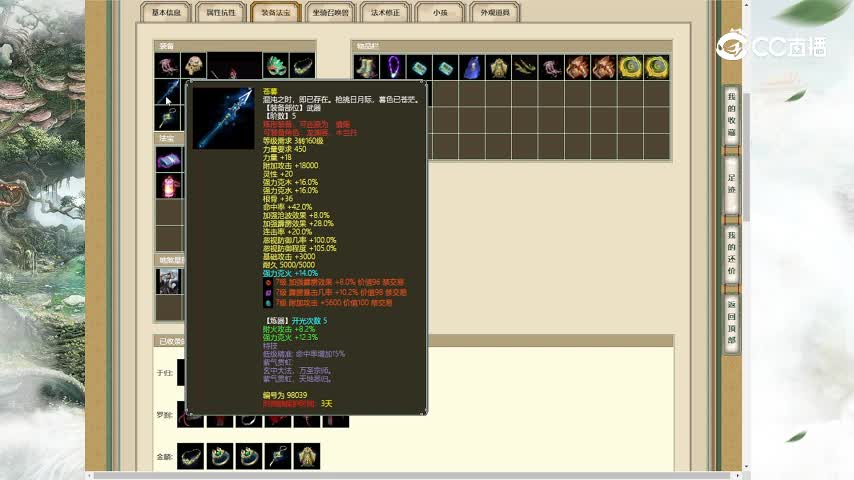Click the pendant item in the 金麟 row

coord(278,455)
